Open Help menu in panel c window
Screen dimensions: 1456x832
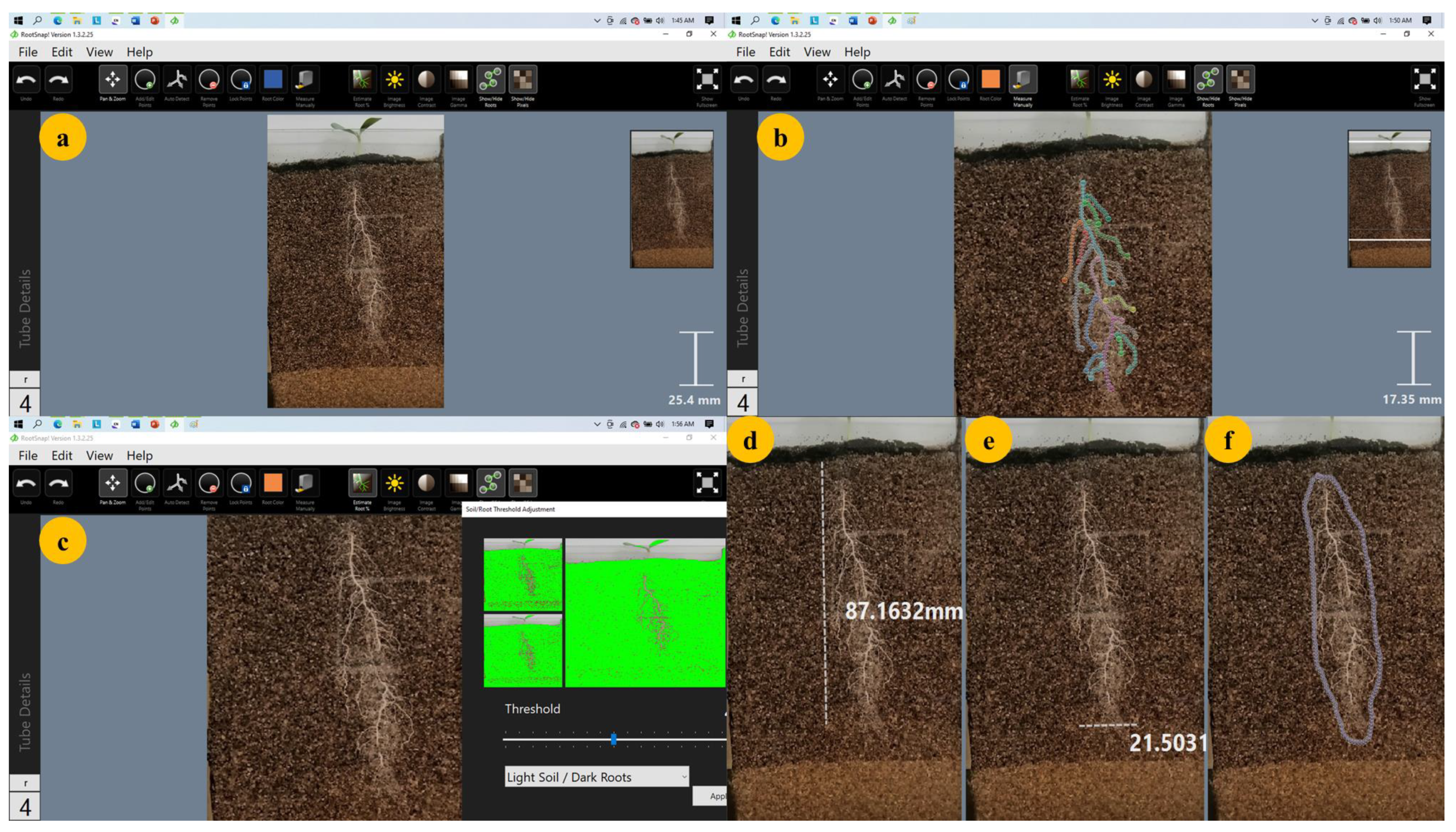tap(140, 455)
